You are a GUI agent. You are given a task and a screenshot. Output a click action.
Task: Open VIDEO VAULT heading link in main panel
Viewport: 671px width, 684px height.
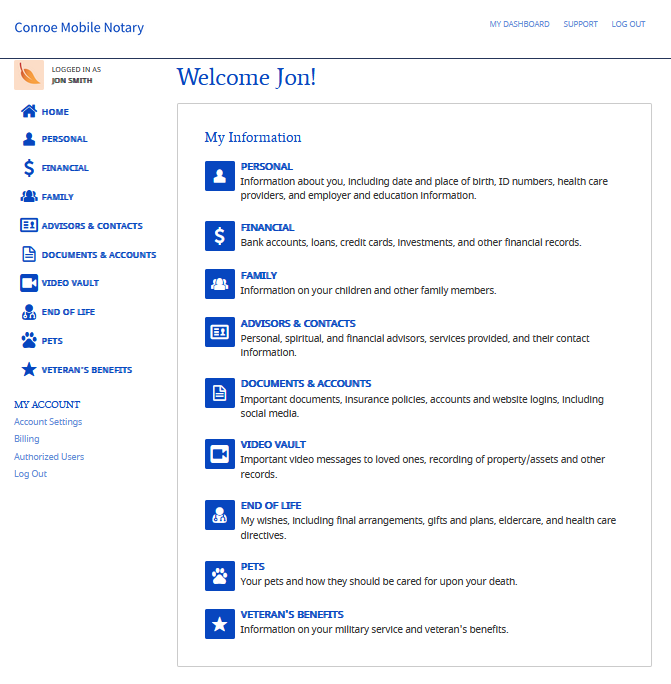[x=273, y=445]
